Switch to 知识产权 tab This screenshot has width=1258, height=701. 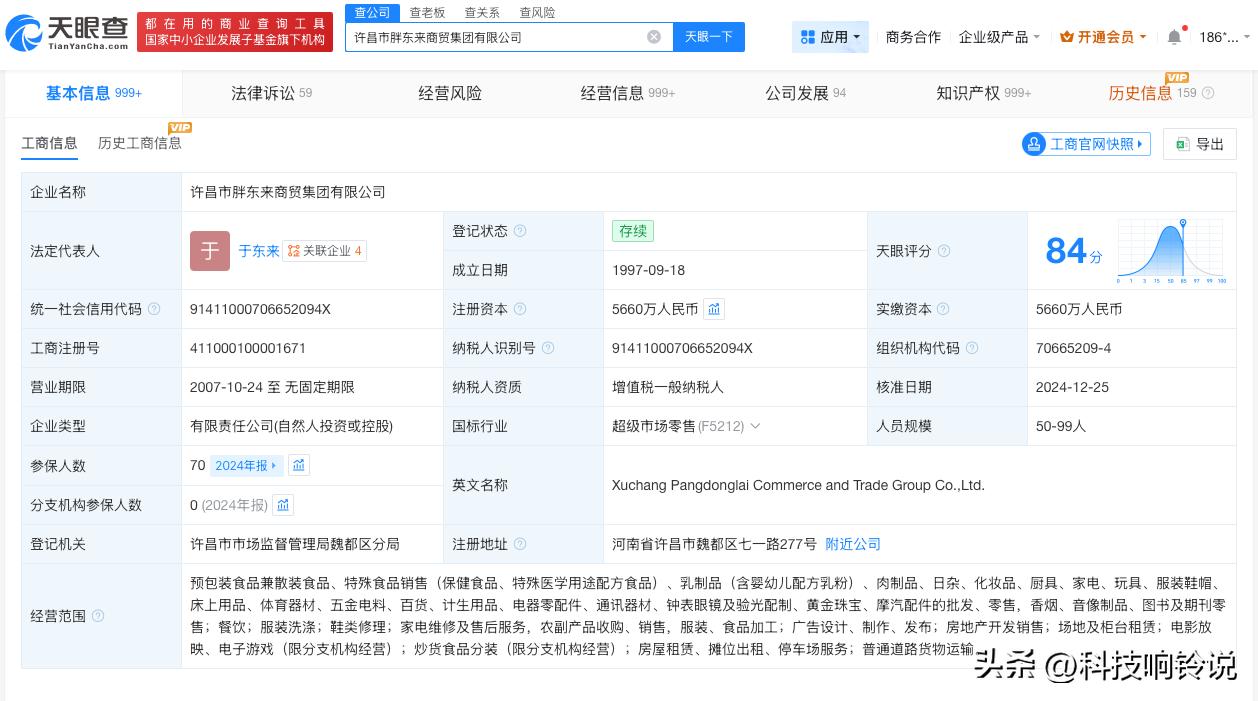(983, 93)
